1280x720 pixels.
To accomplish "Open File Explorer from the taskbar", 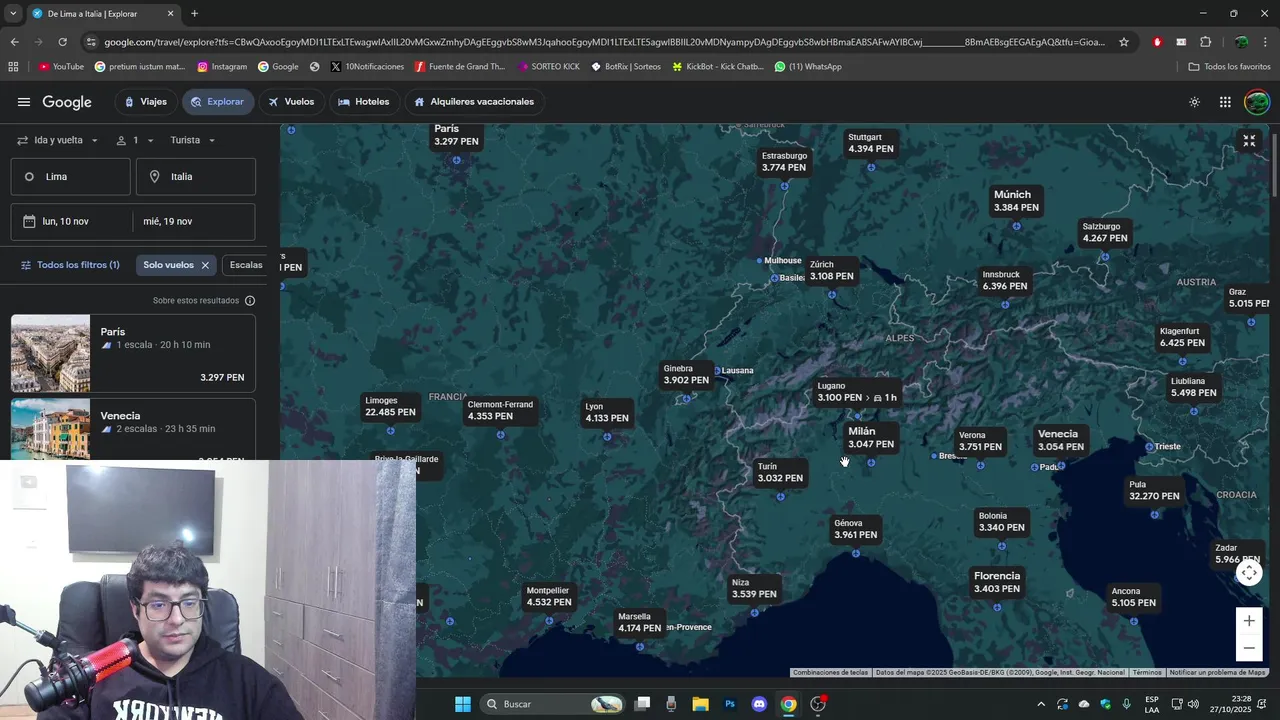I will click(700, 704).
